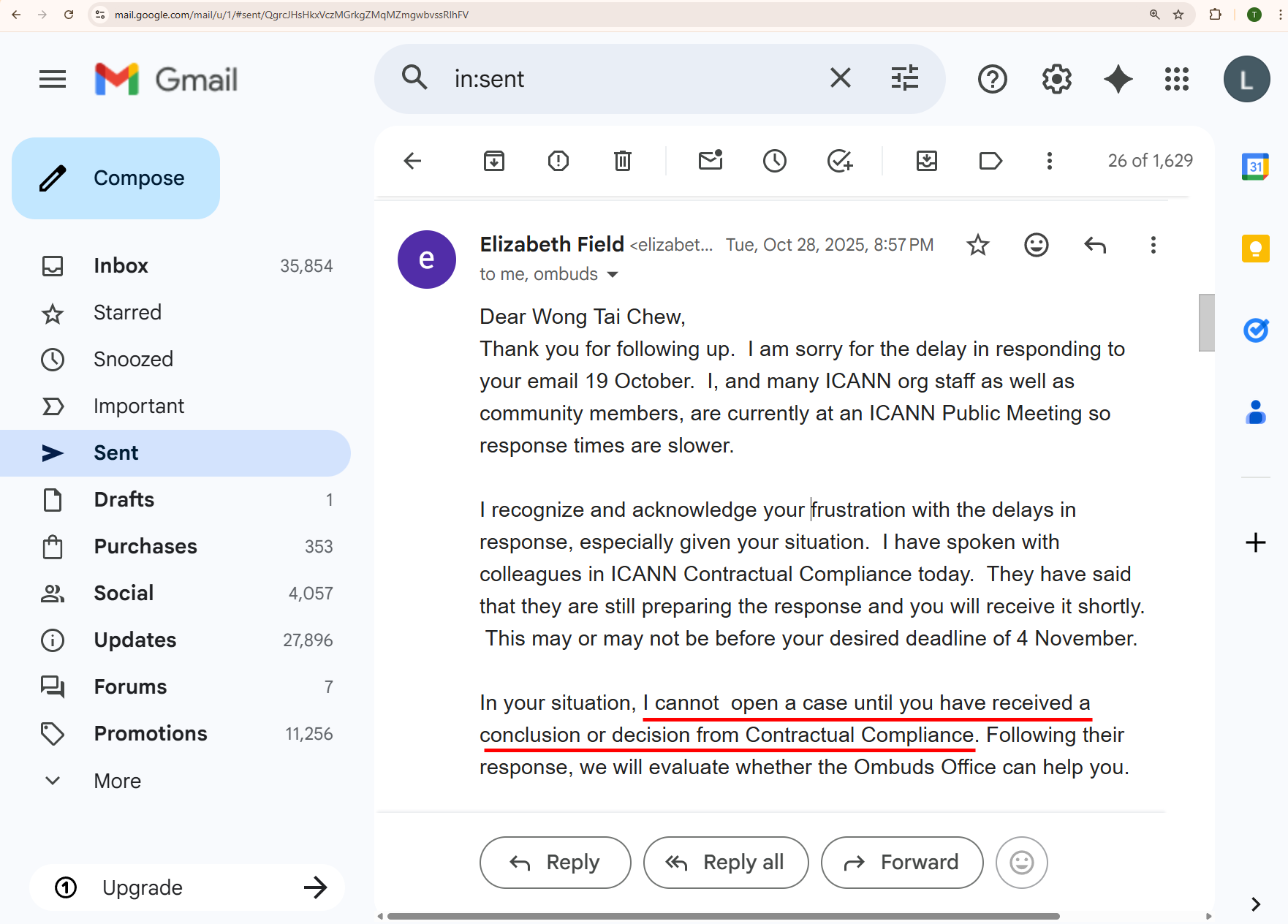The image size is (1288, 924).
Task: Expand the More labels list
Action: pyautogui.click(x=175, y=781)
